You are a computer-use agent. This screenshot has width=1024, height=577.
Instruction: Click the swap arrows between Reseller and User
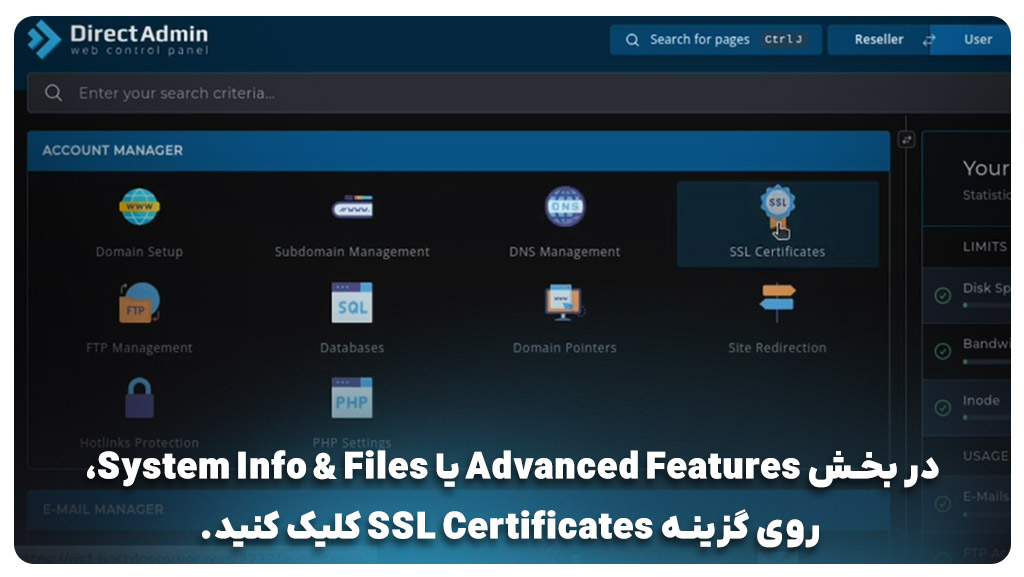(929, 40)
